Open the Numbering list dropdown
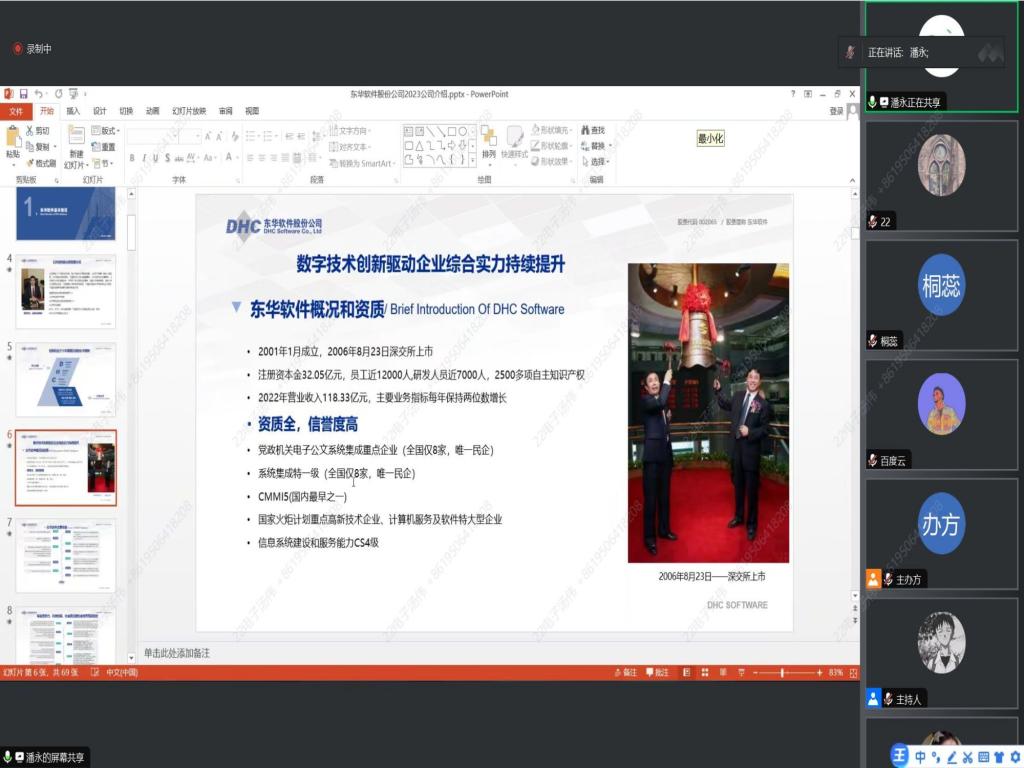The image size is (1024, 768). [268, 136]
